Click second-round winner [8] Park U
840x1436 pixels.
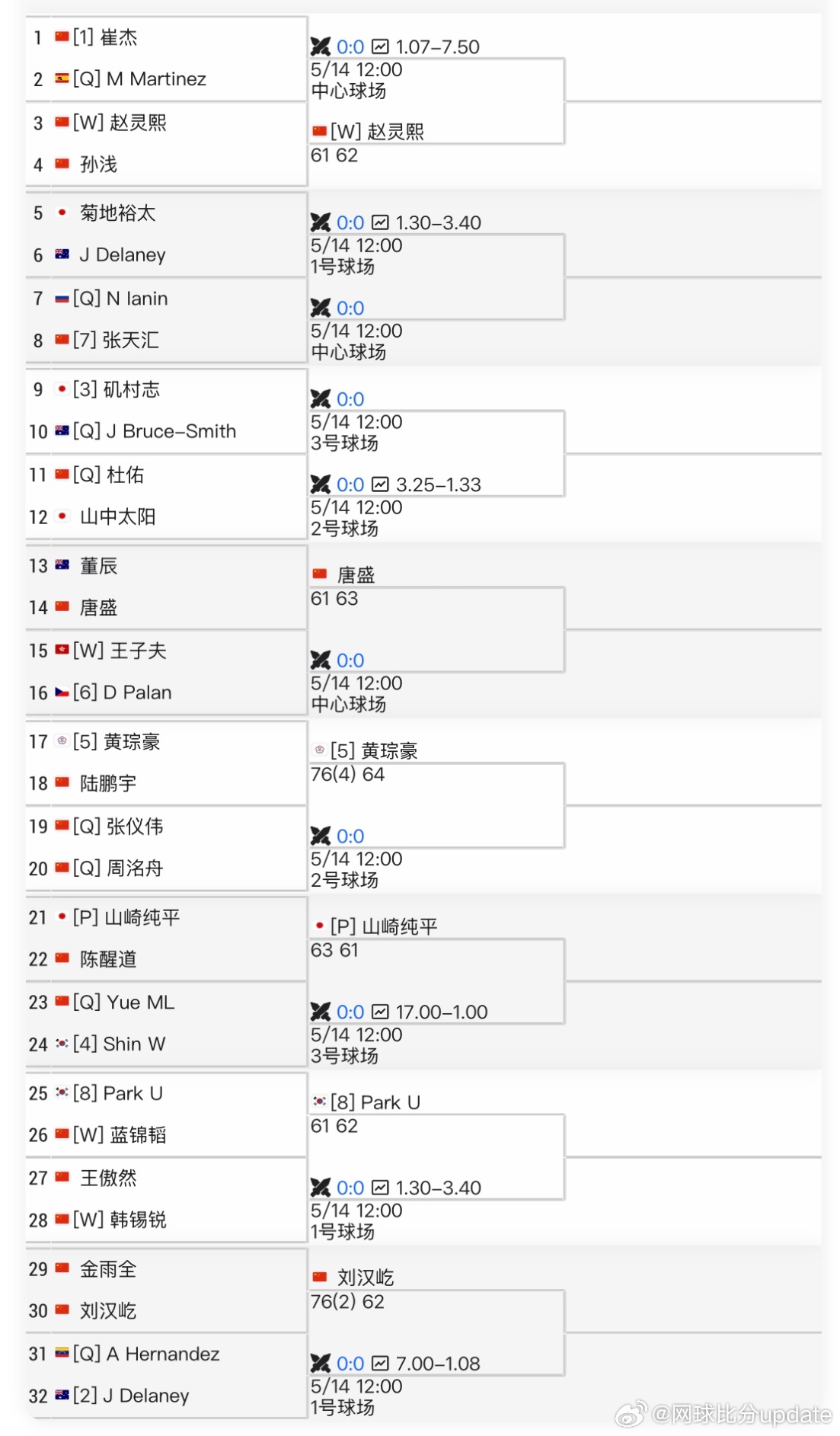point(375,1102)
